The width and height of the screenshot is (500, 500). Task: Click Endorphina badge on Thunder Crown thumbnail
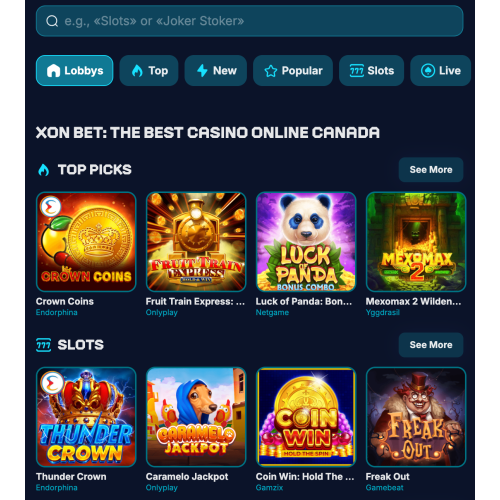click(52, 382)
